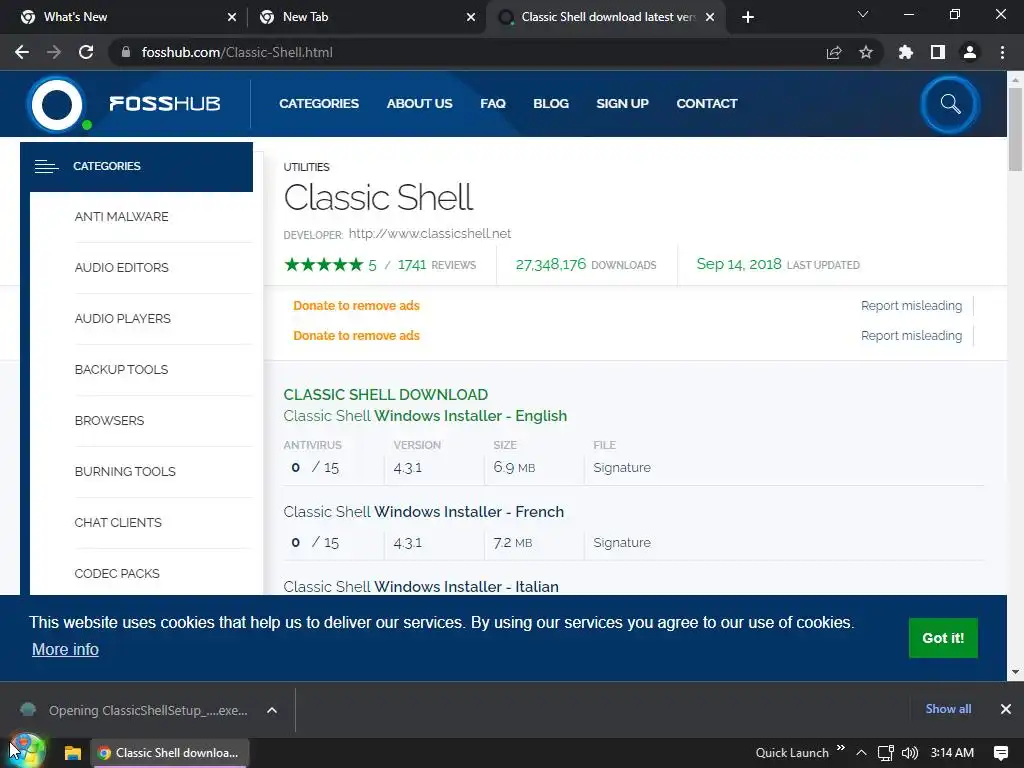The image size is (1024, 768).
Task: Share this page via address bar icon
Action: (x=834, y=52)
